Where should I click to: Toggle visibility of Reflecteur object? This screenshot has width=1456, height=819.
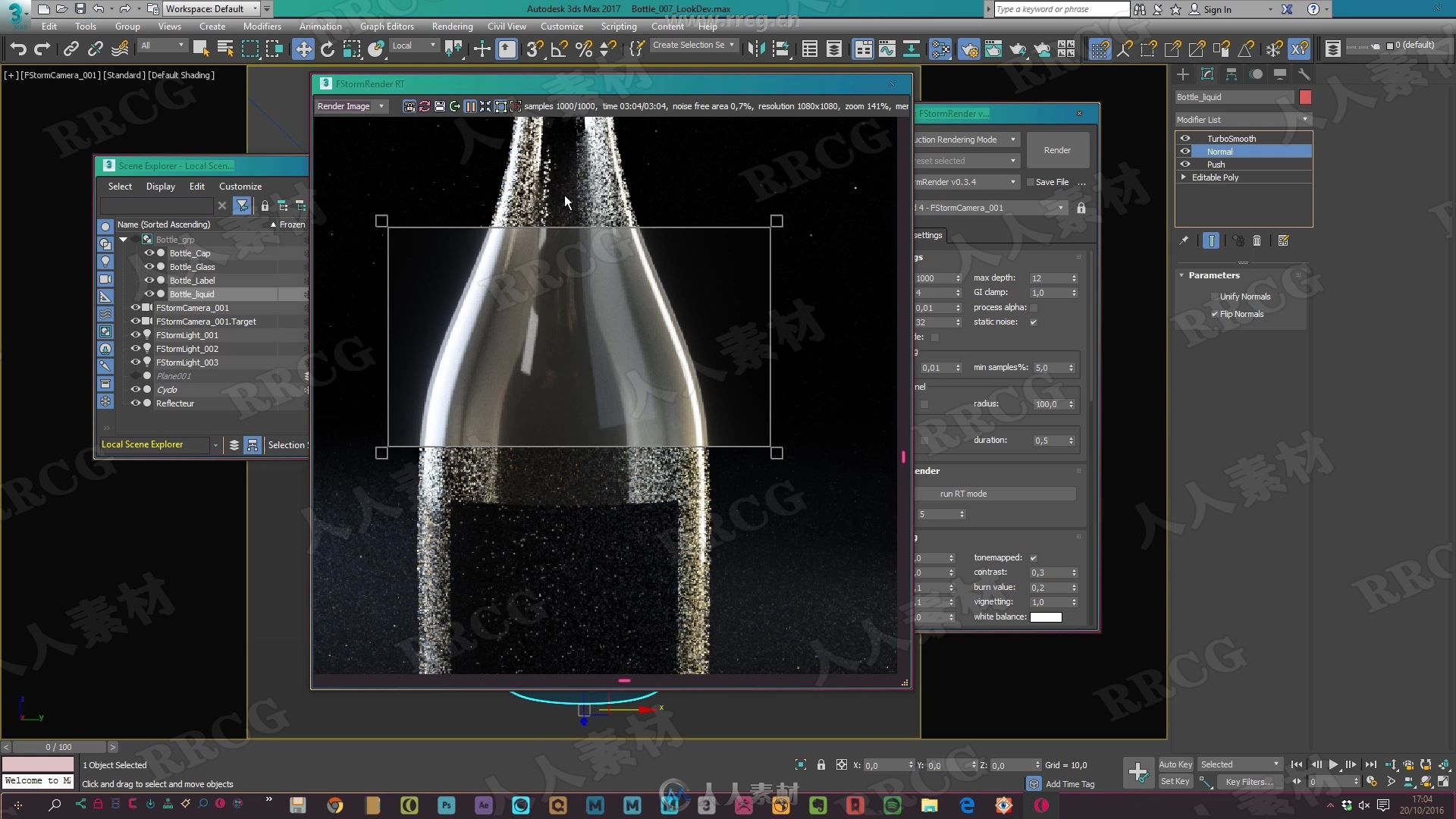pyautogui.click(x=136, y=403)
